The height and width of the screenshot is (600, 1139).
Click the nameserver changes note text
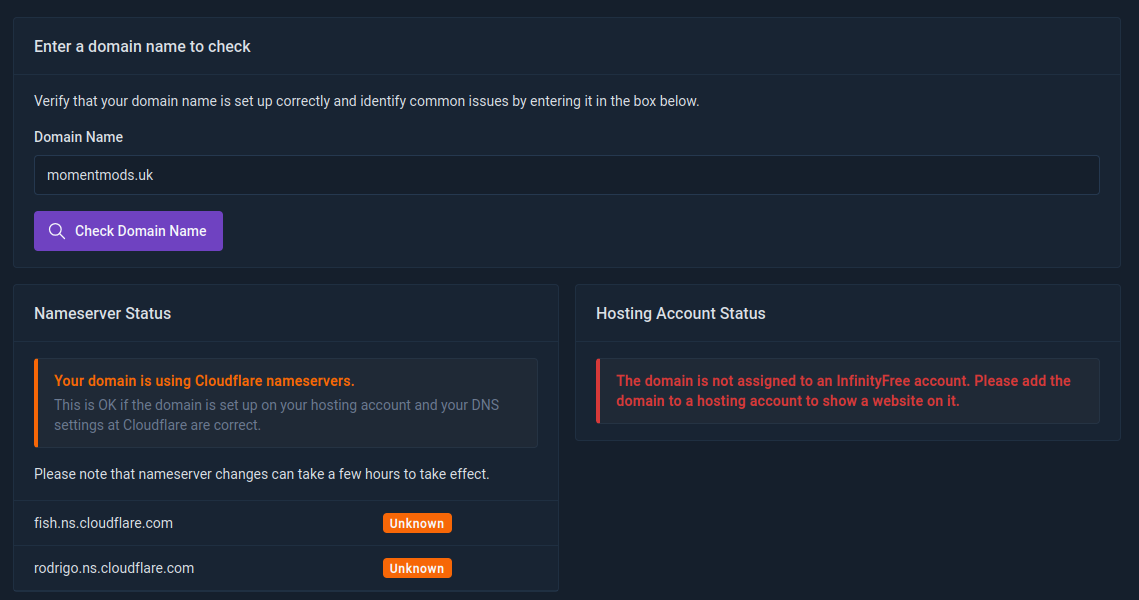tap(261, 474)
